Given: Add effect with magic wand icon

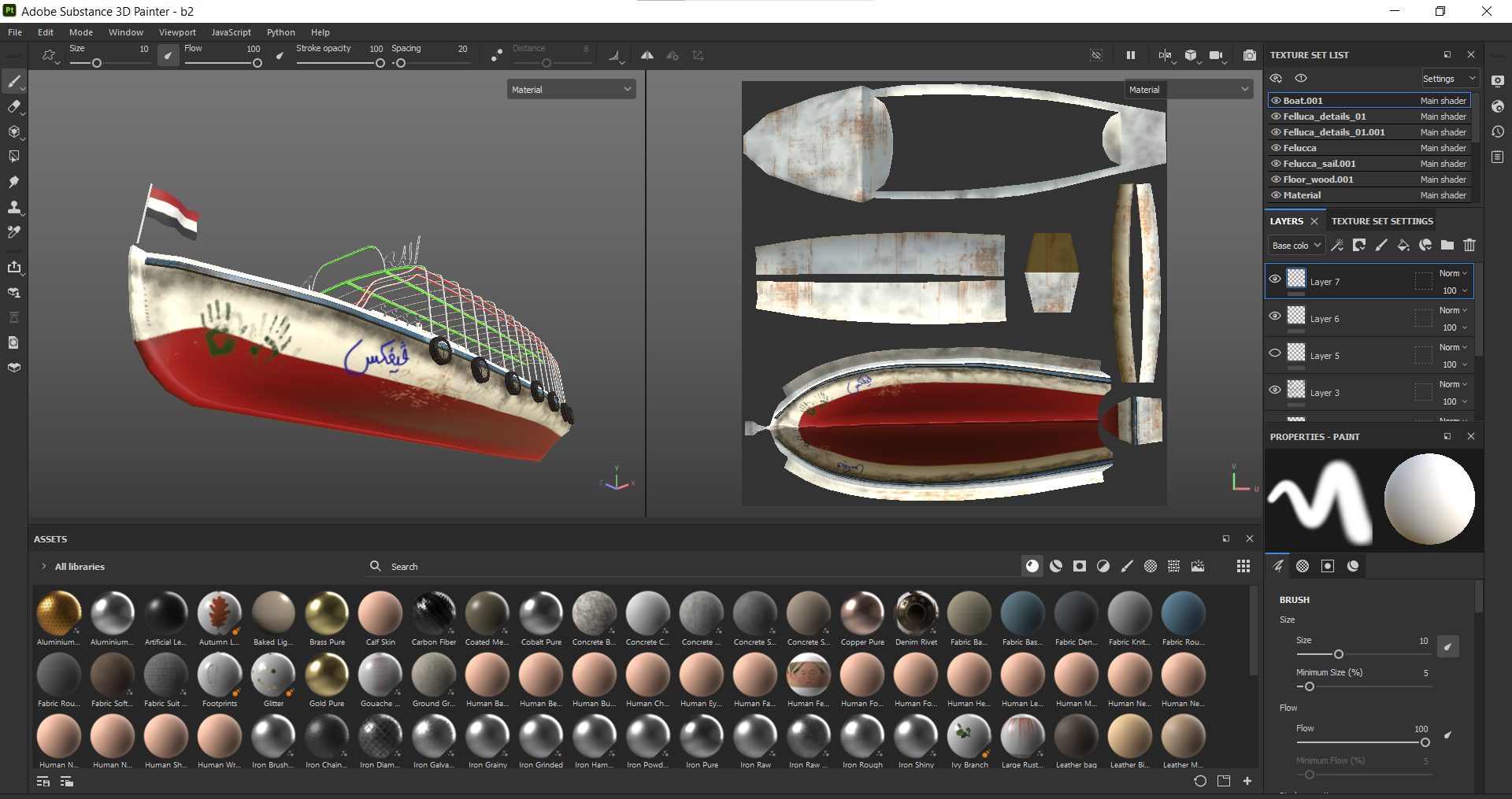Looking at the screenshot, I should point(1337,245).
